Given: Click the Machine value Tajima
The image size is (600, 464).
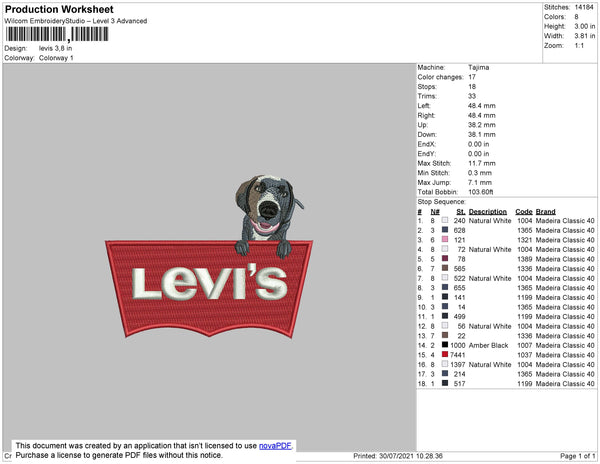Looking at the screenshot, I should pos(479,67).
